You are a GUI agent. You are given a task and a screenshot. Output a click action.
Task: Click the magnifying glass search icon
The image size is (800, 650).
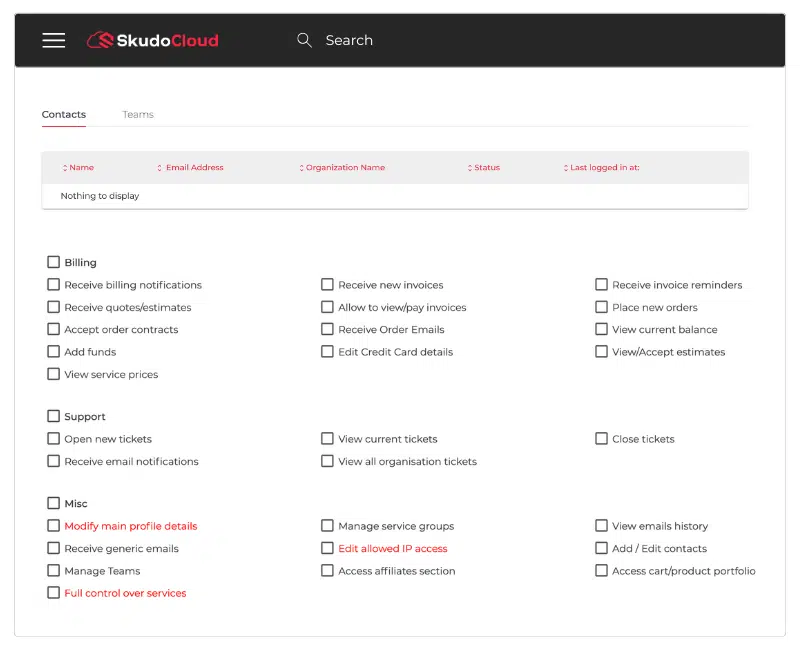coord(304,40)
